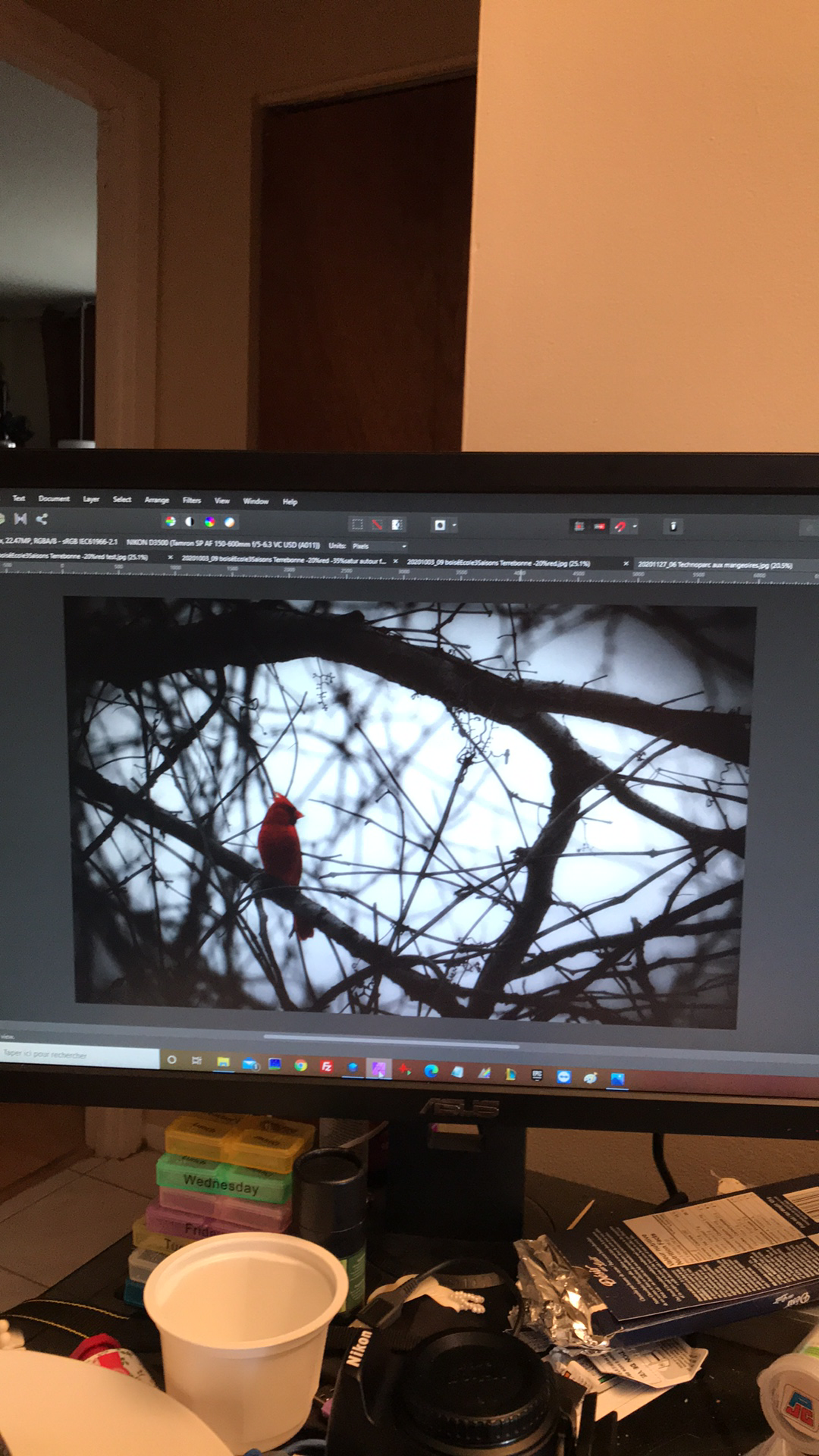
Task: Click the Cortana circle on the taskbar
Action: (x=171, y=1059)
